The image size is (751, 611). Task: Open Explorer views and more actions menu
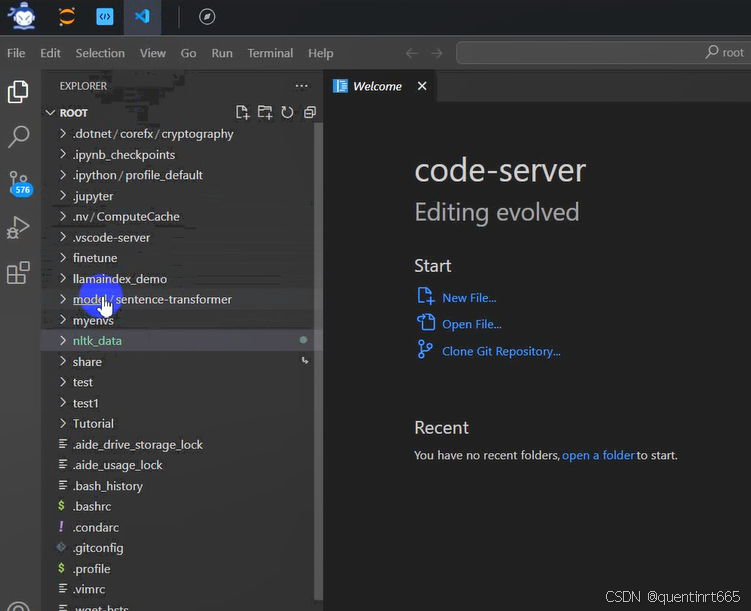301,86
